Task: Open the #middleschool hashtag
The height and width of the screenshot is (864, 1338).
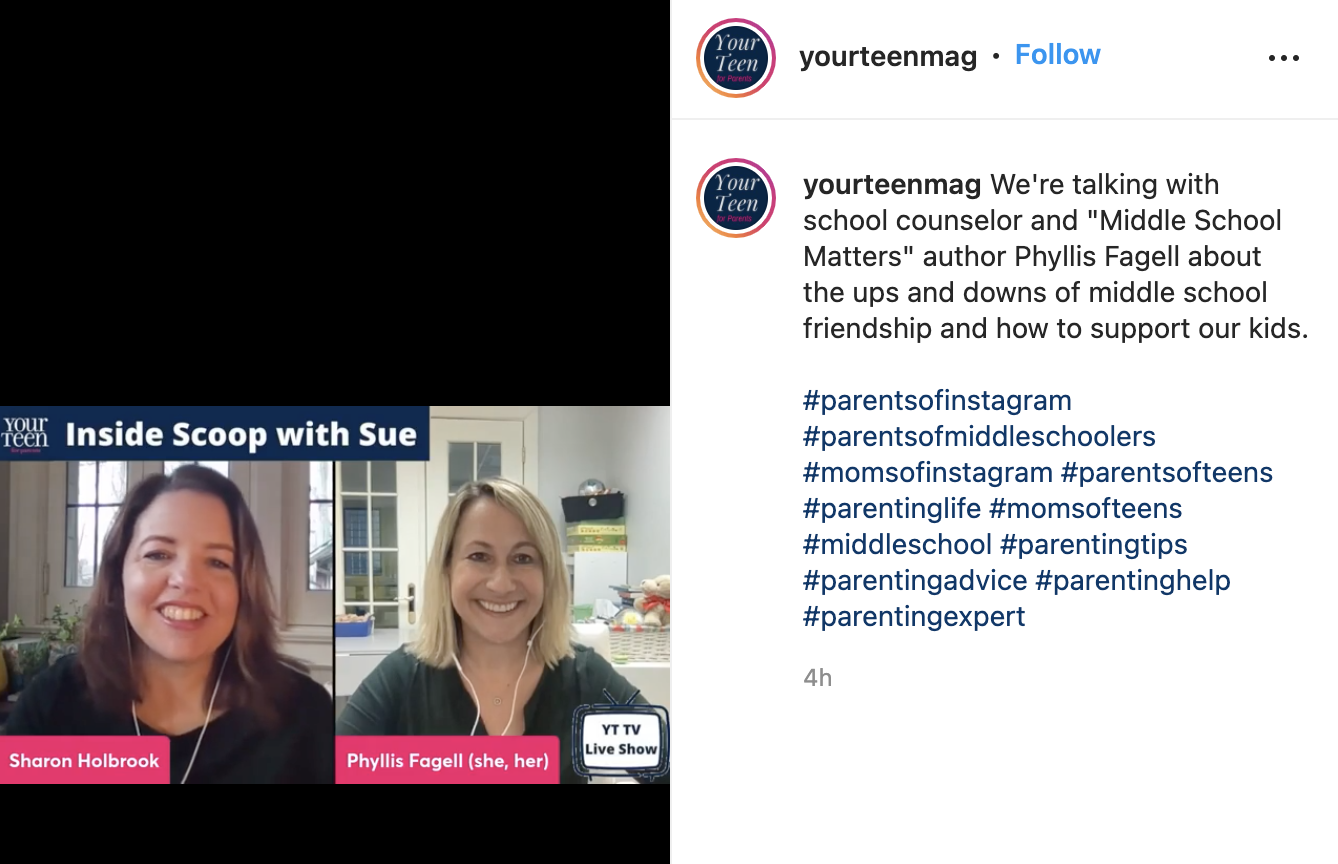Action: (897, 545)
